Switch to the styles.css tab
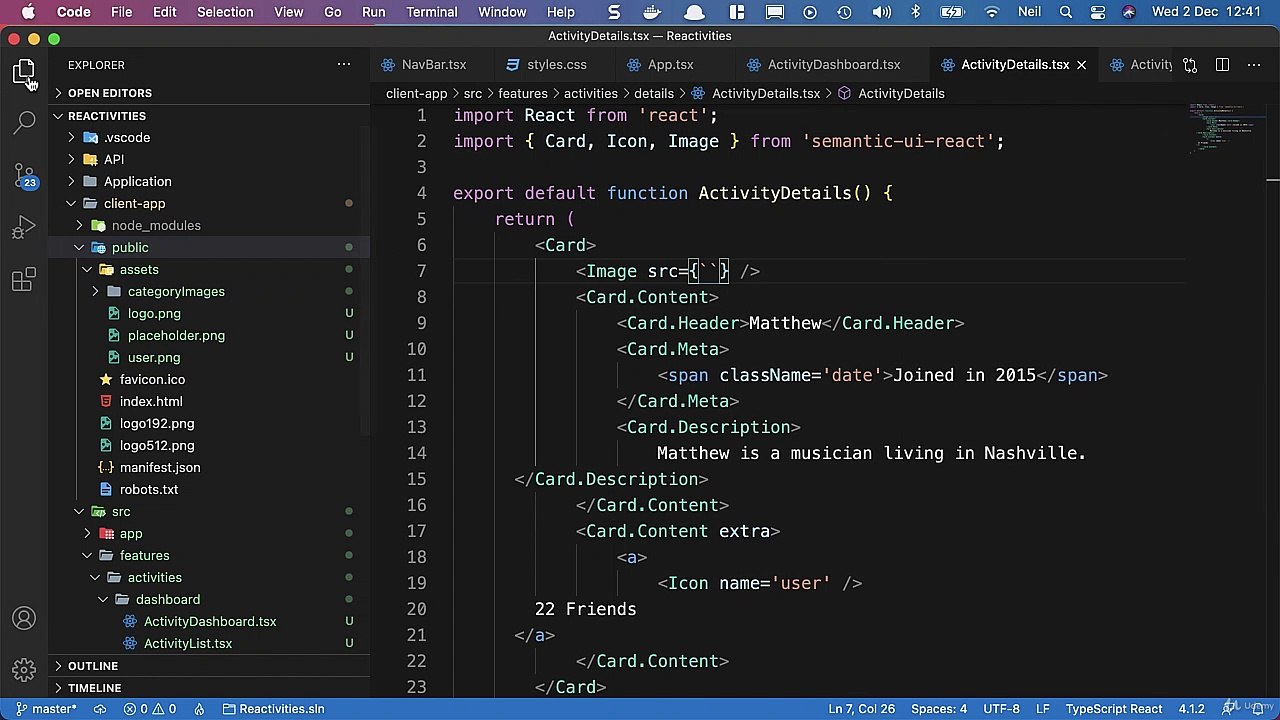Screen dimensions: 1280x720 pyautogui.click(x=556, y=65)
